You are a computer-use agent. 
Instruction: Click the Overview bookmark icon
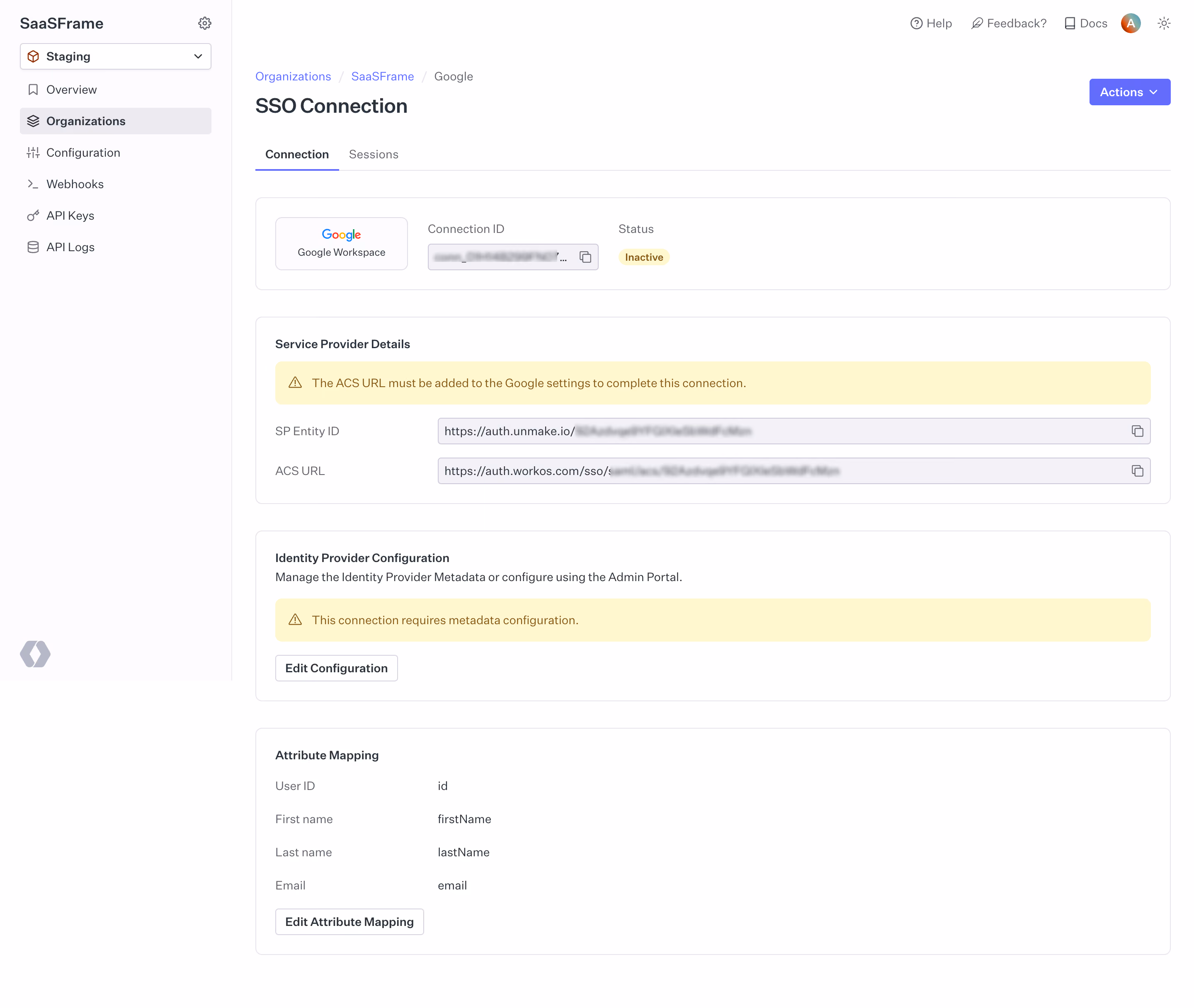(33, 90)
